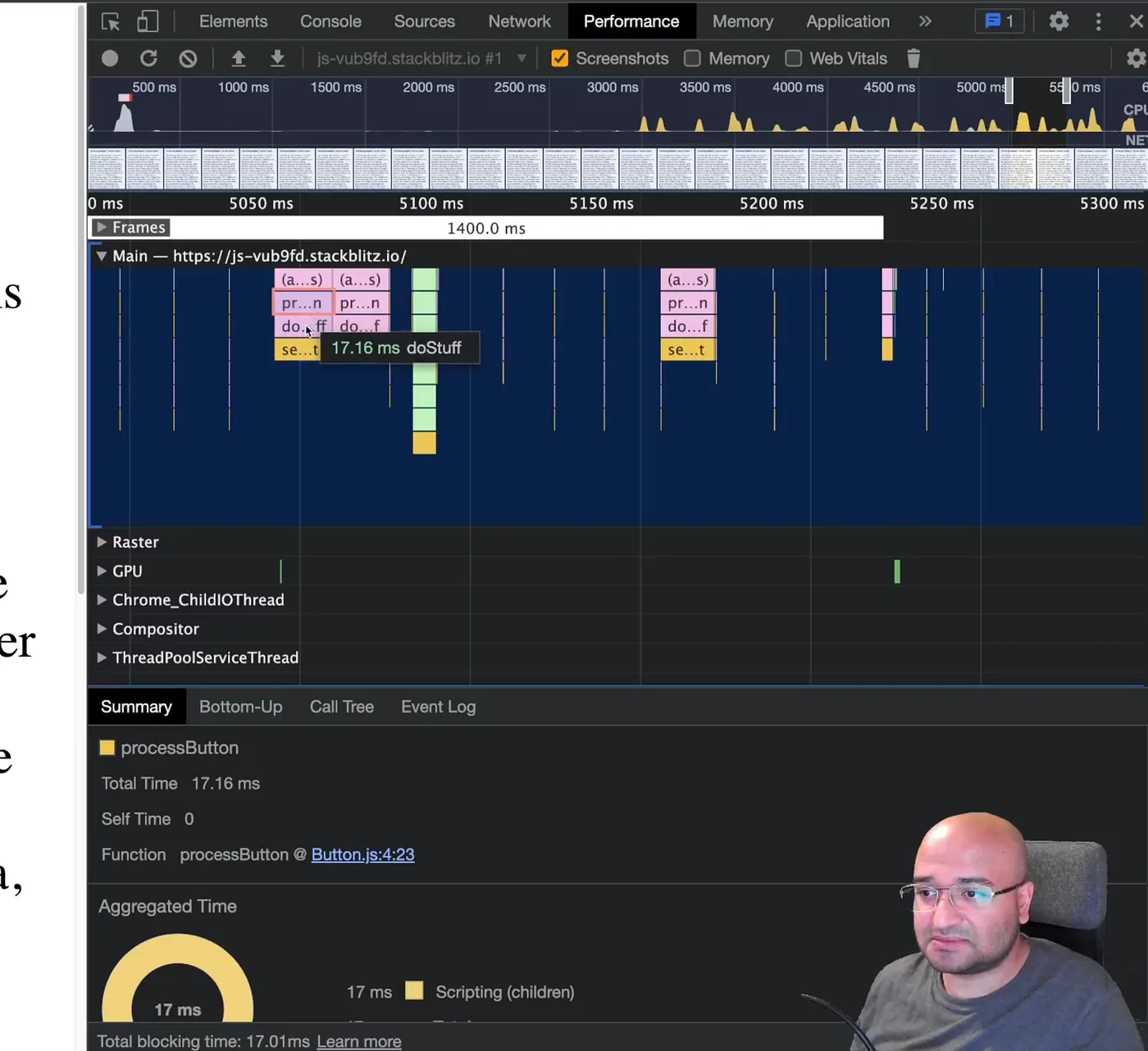Open DevTools settings gear icon
Viewport: 1148px width, 1051px height.
1059,21
